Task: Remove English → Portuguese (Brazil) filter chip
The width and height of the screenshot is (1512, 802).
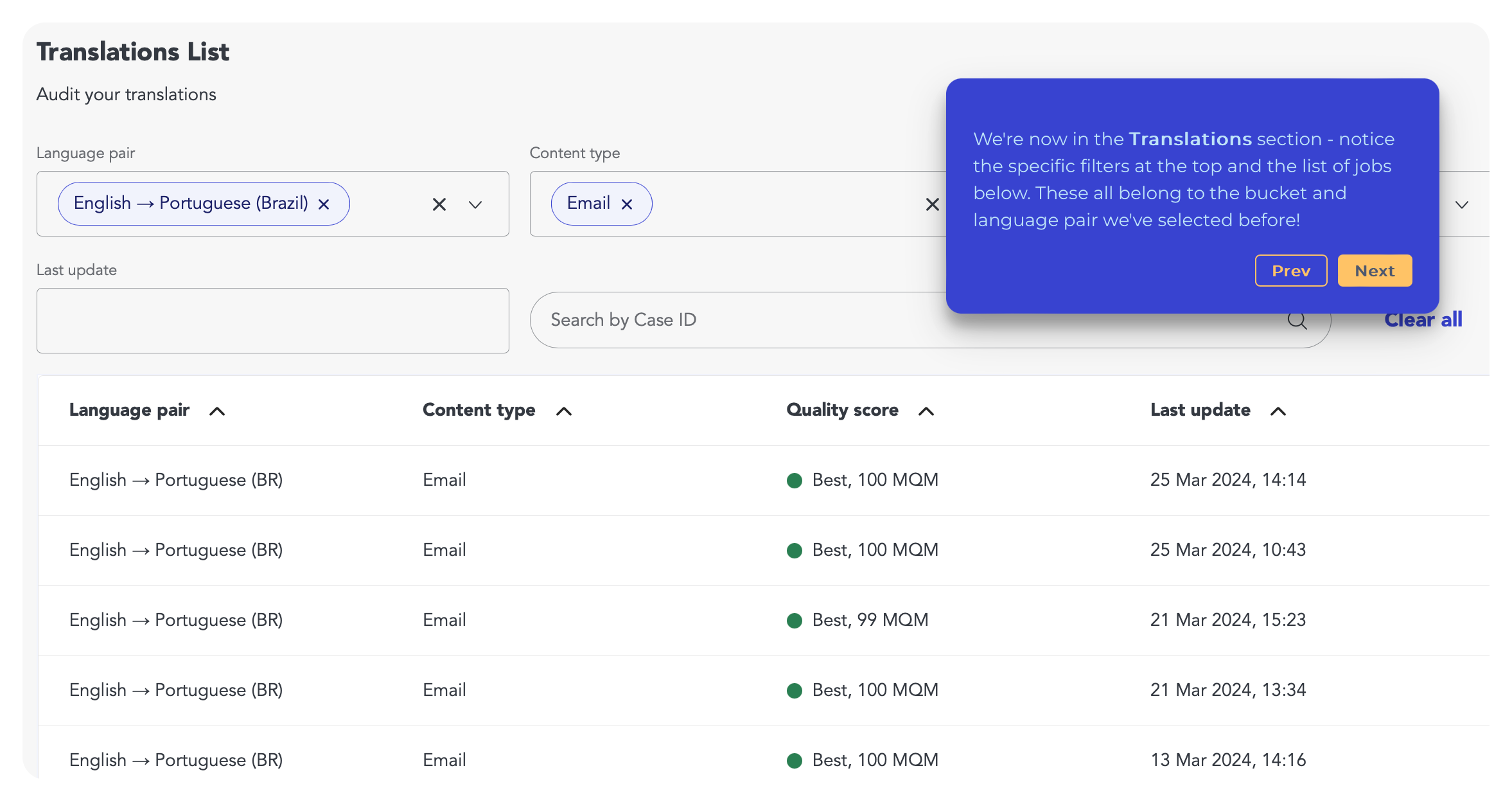Action: (324, 204)
